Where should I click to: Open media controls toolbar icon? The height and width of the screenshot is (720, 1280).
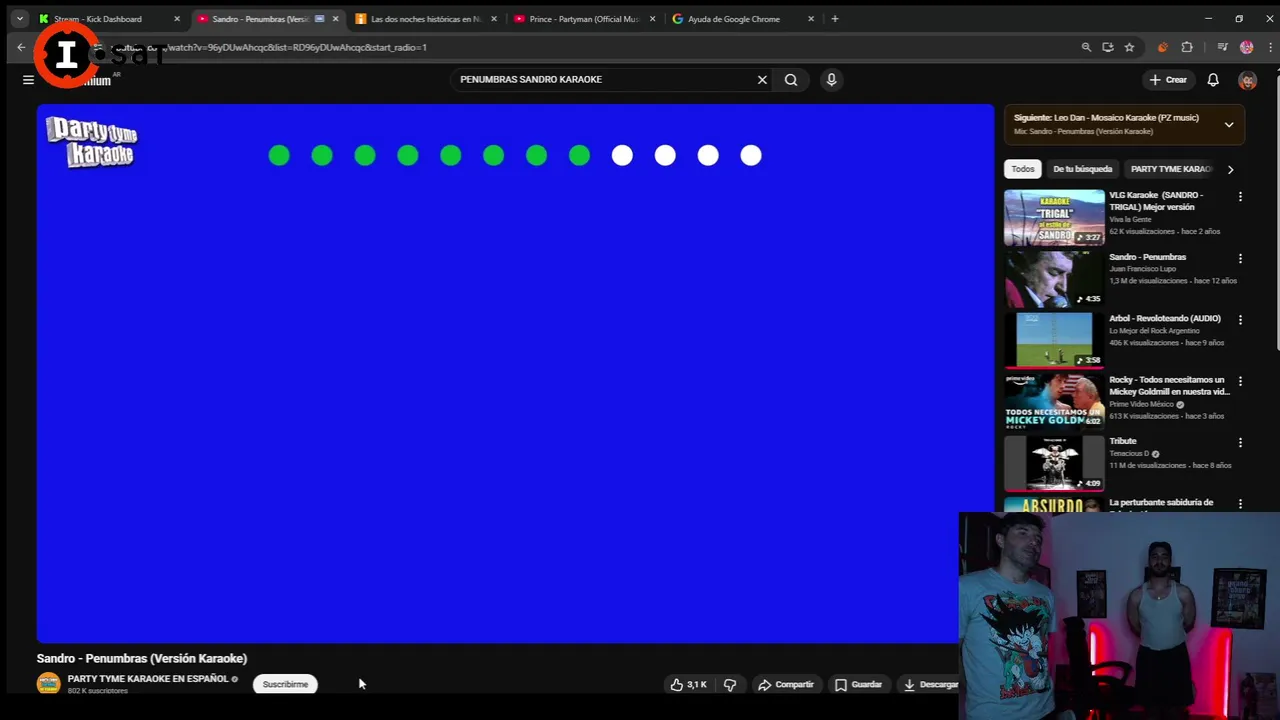pos(1222,47)
